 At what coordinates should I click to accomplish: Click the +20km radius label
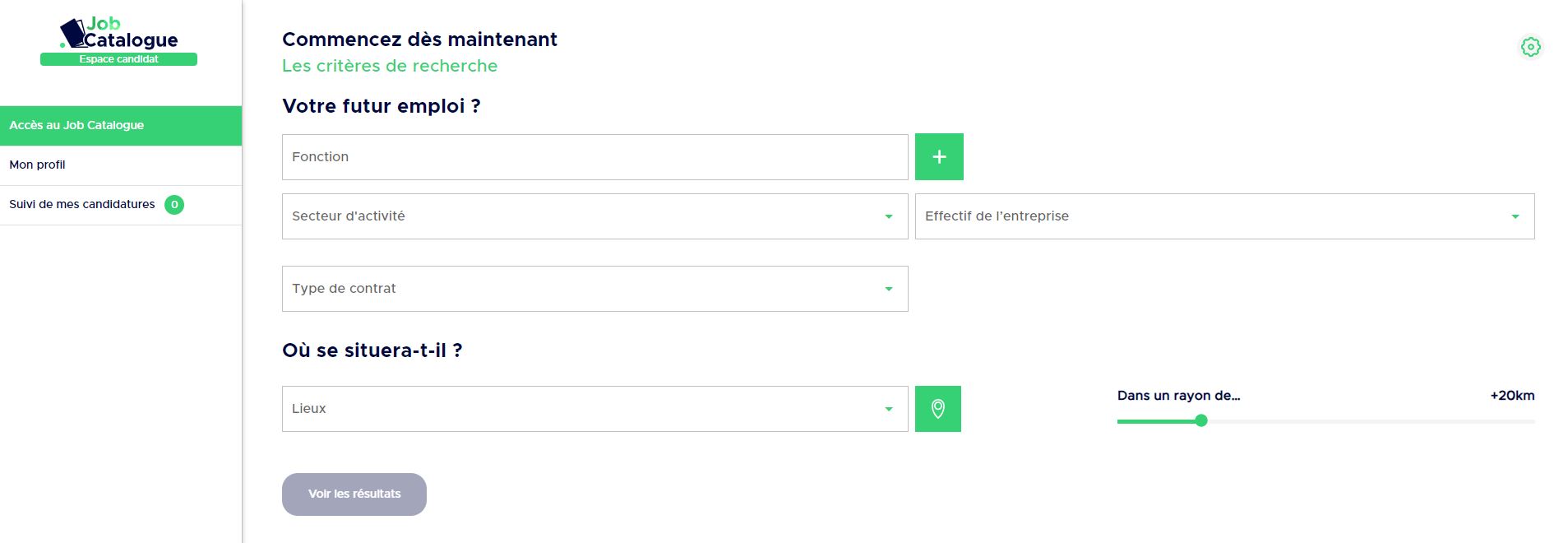(1513, 395)
